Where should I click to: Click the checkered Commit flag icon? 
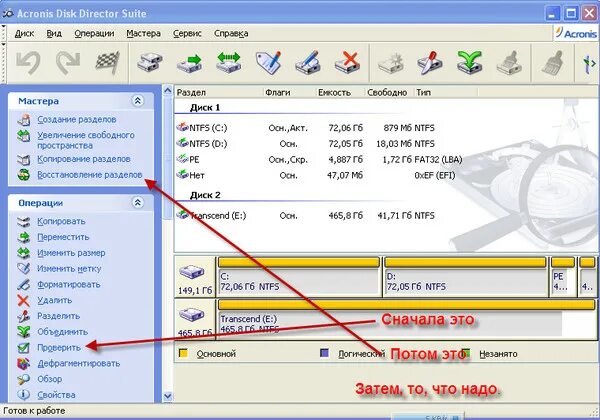pyautogui.click(x=108, y=62)
